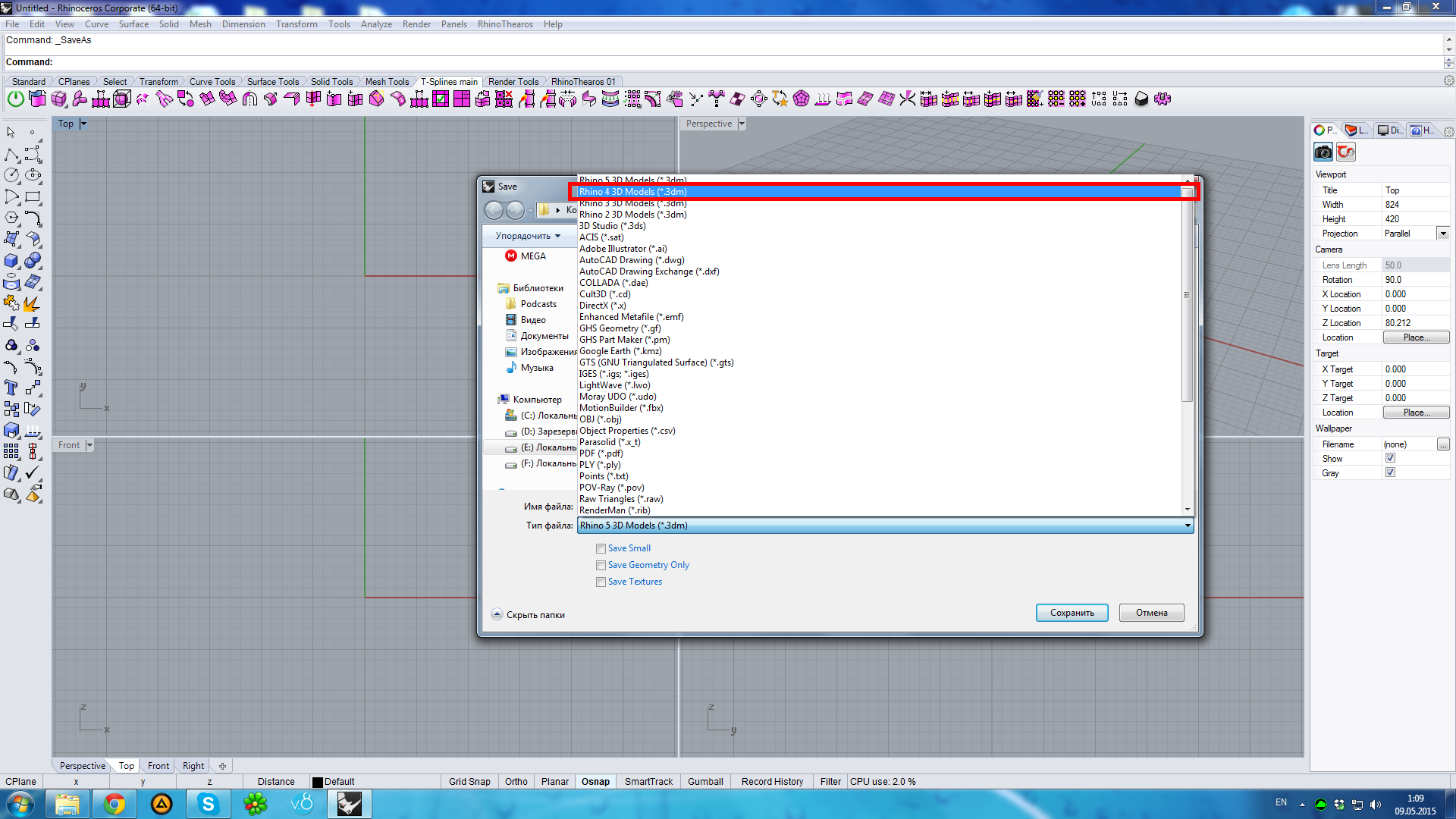Choose Rhino 4 3D Models file type
The height and width of the screenshot is (819, 1456).
[880, 192]
